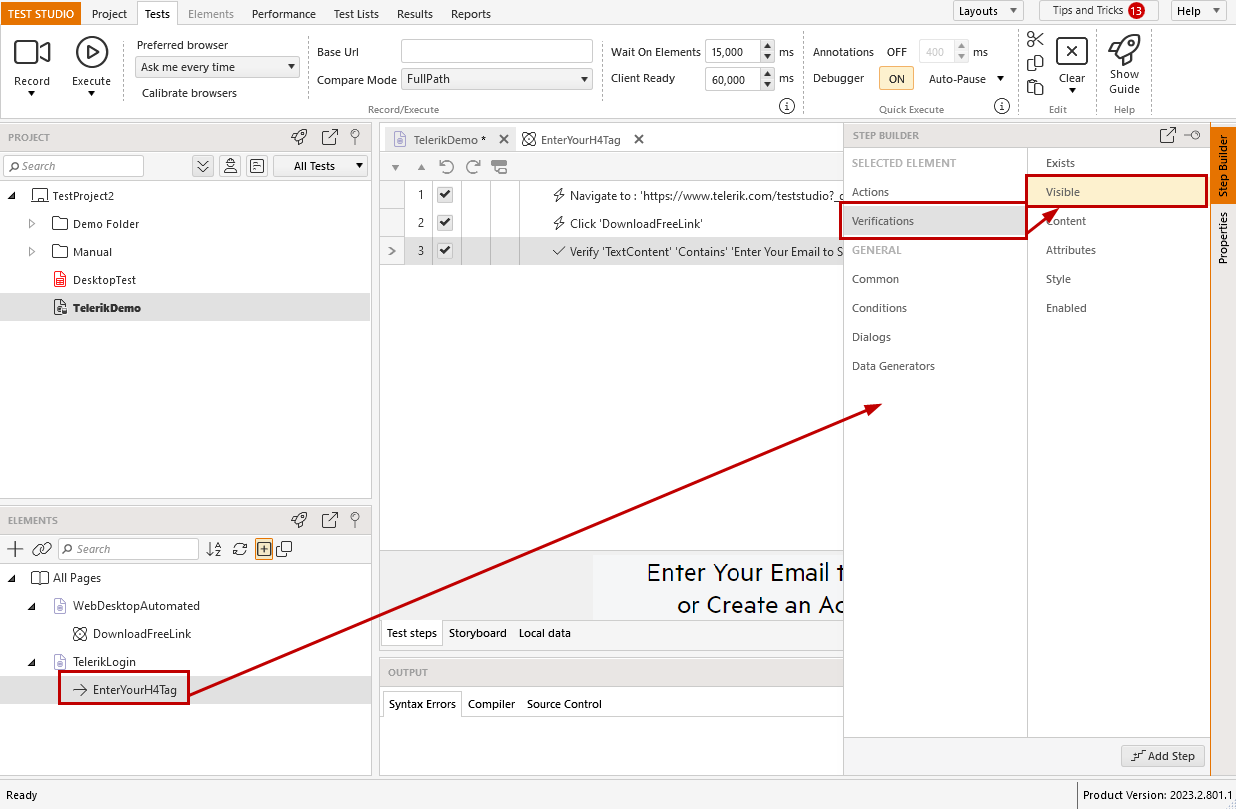Open the Preferred browser dropdown
The image size is (1236, 809).
click(217, 67)
